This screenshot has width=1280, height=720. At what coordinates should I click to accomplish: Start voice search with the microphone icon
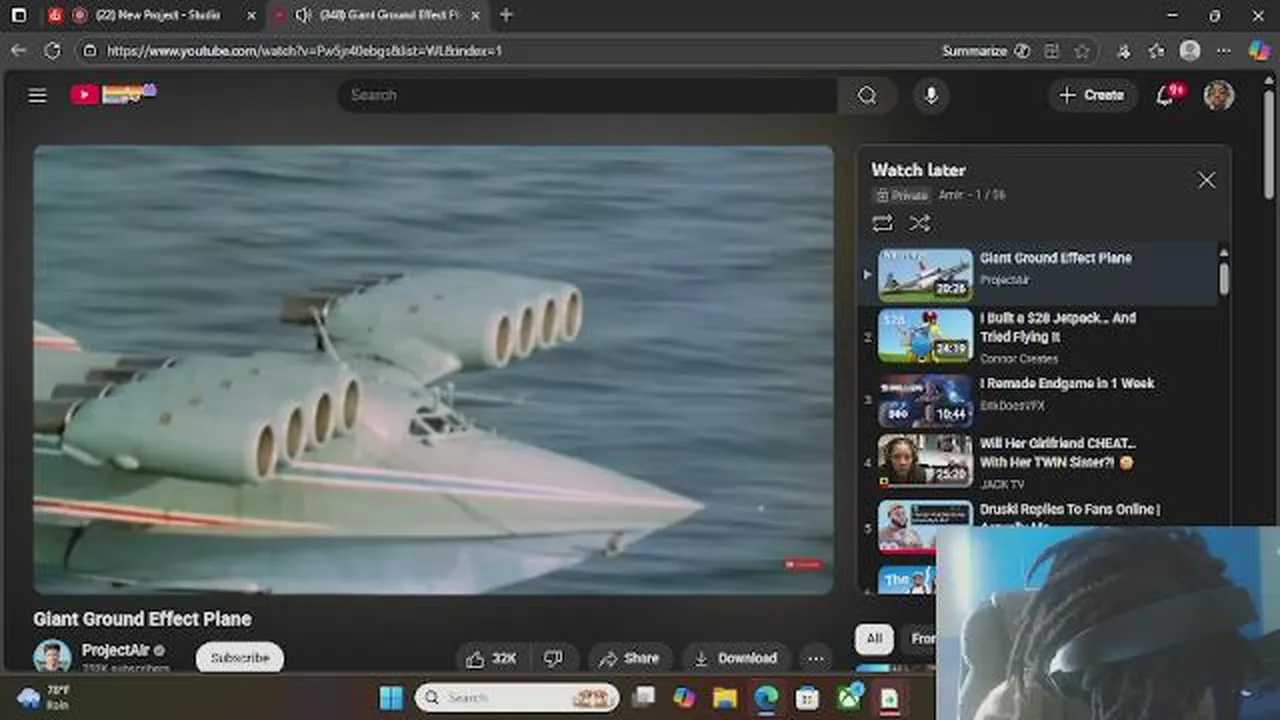pyautogui.click(x=931, y=95)
